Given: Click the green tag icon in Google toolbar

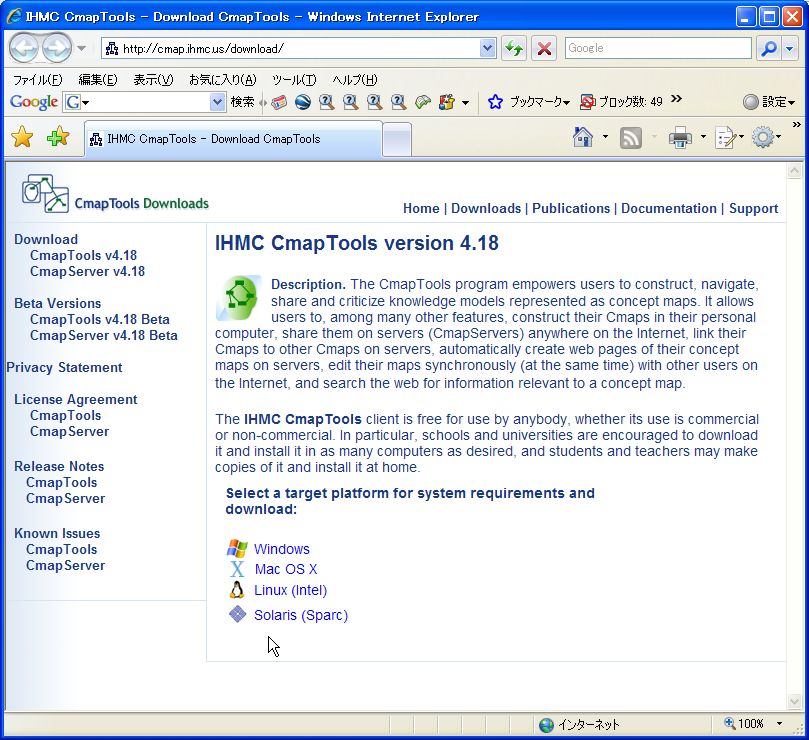Looking at the screenshot, I should [423, 102].
